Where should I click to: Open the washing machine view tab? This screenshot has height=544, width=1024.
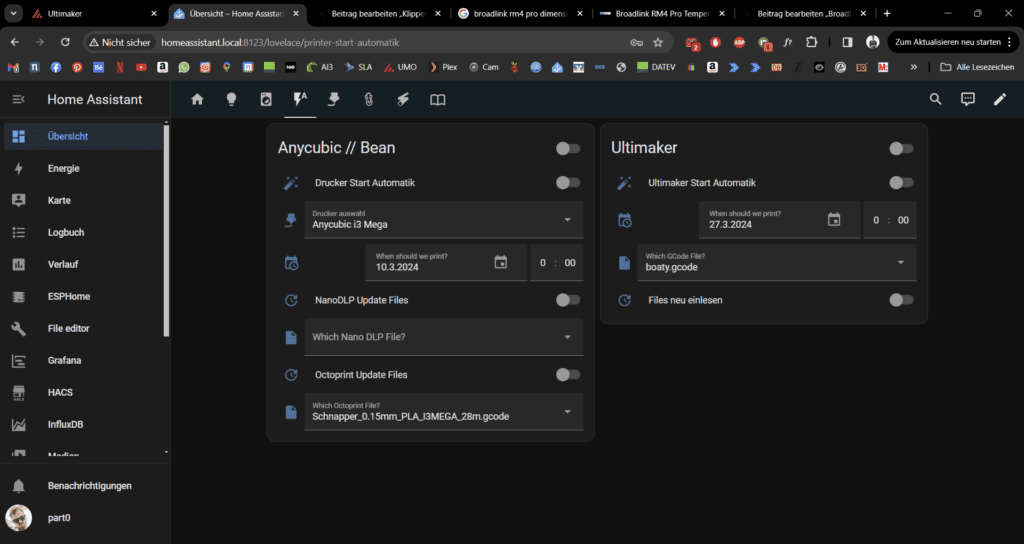click(x=266, y=99)
